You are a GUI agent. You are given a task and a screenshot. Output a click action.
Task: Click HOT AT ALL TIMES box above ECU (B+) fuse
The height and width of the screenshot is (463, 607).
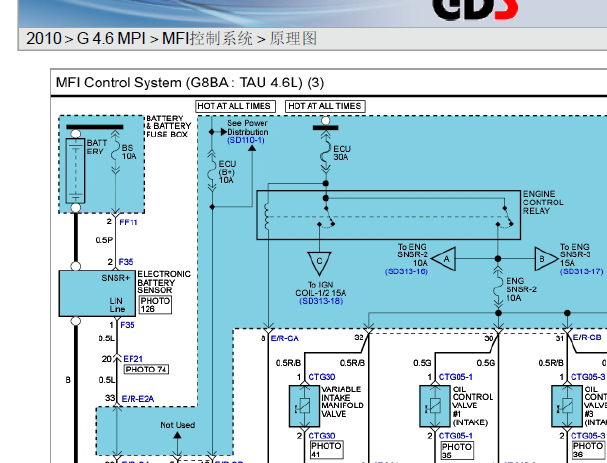(x=235, y=106)
